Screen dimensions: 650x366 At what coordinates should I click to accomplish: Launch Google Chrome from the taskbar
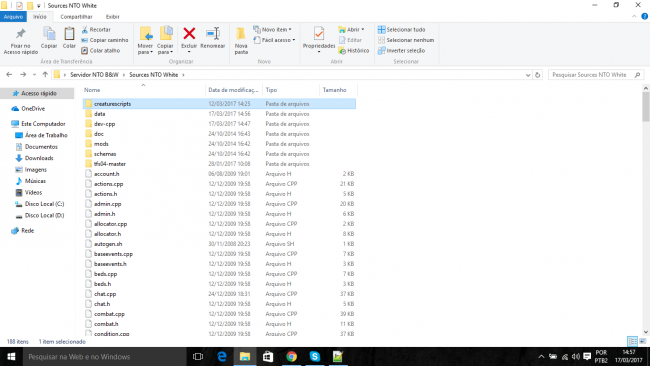(x=291, y=356)
